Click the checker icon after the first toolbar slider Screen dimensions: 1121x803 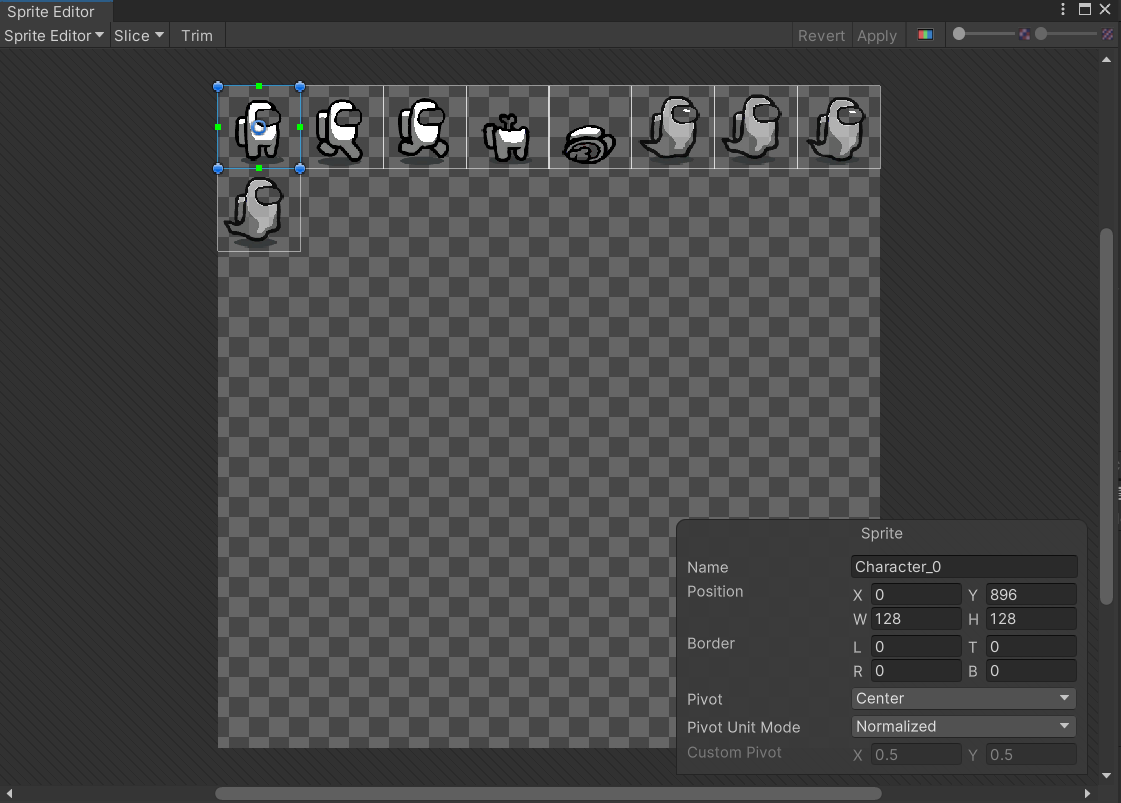tap(1024, 34)
